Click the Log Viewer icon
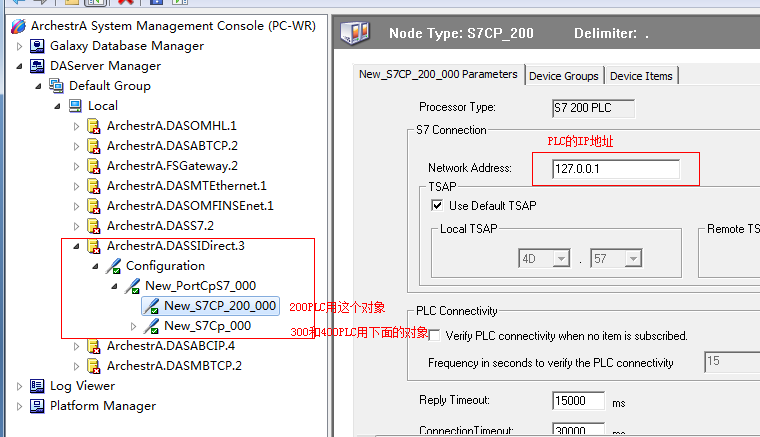The height and width of the screenshot is (437, 760). click(37, 386)
